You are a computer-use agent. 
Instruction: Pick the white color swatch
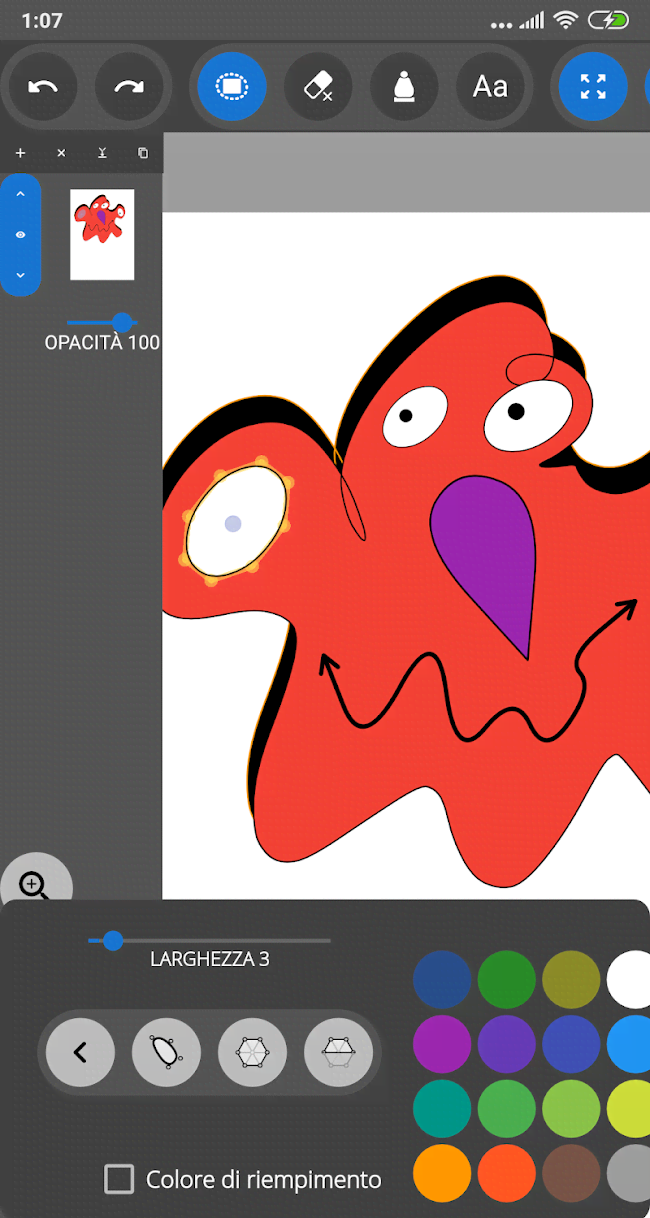click(x=629, y=979)
